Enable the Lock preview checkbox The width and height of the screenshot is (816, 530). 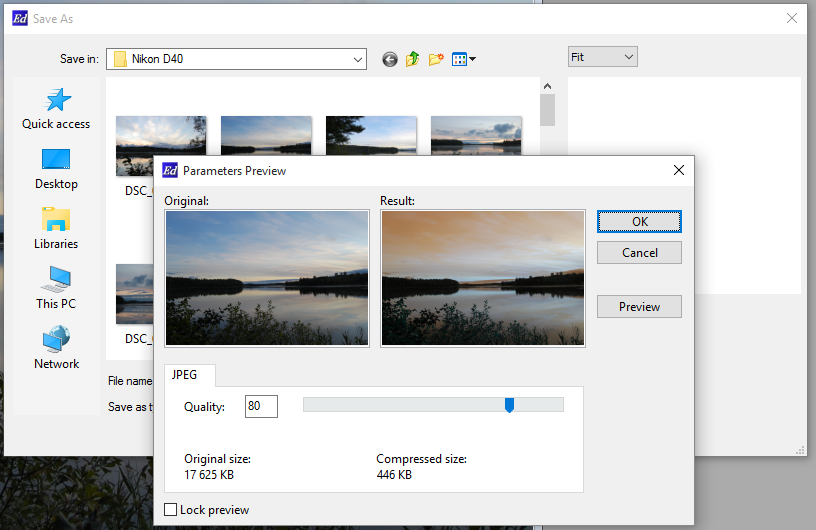click(x=170, y=510)
